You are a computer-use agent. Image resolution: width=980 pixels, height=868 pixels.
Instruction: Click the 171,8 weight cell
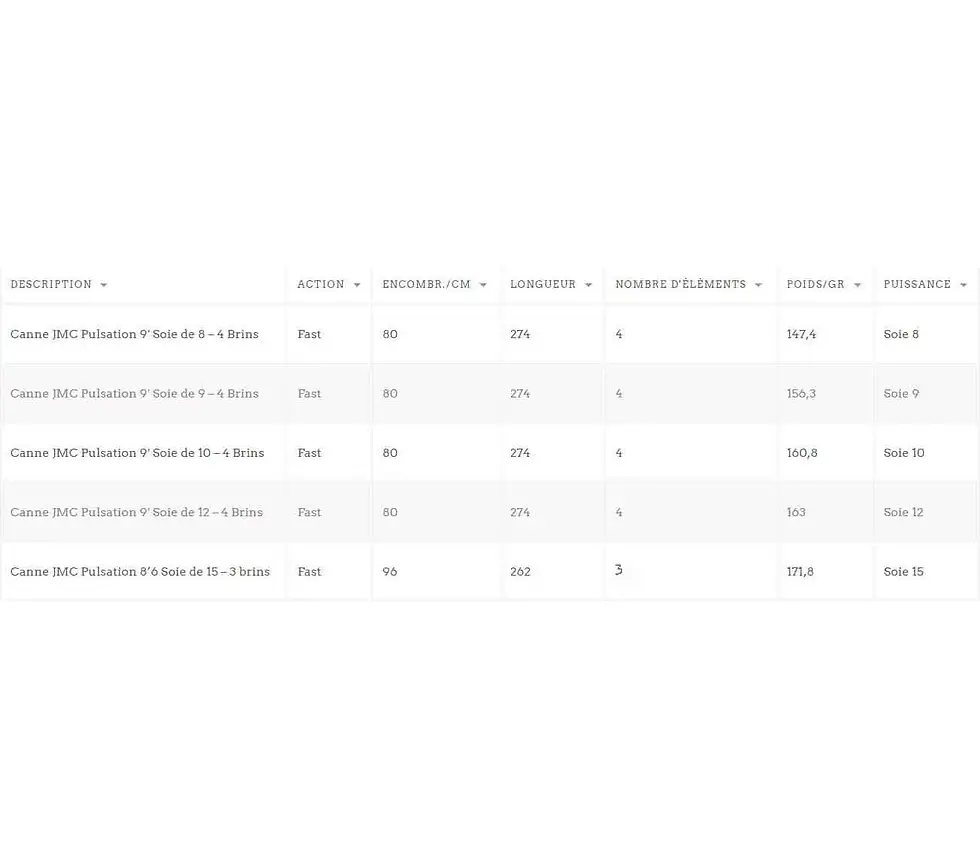[x=800, y=572]
